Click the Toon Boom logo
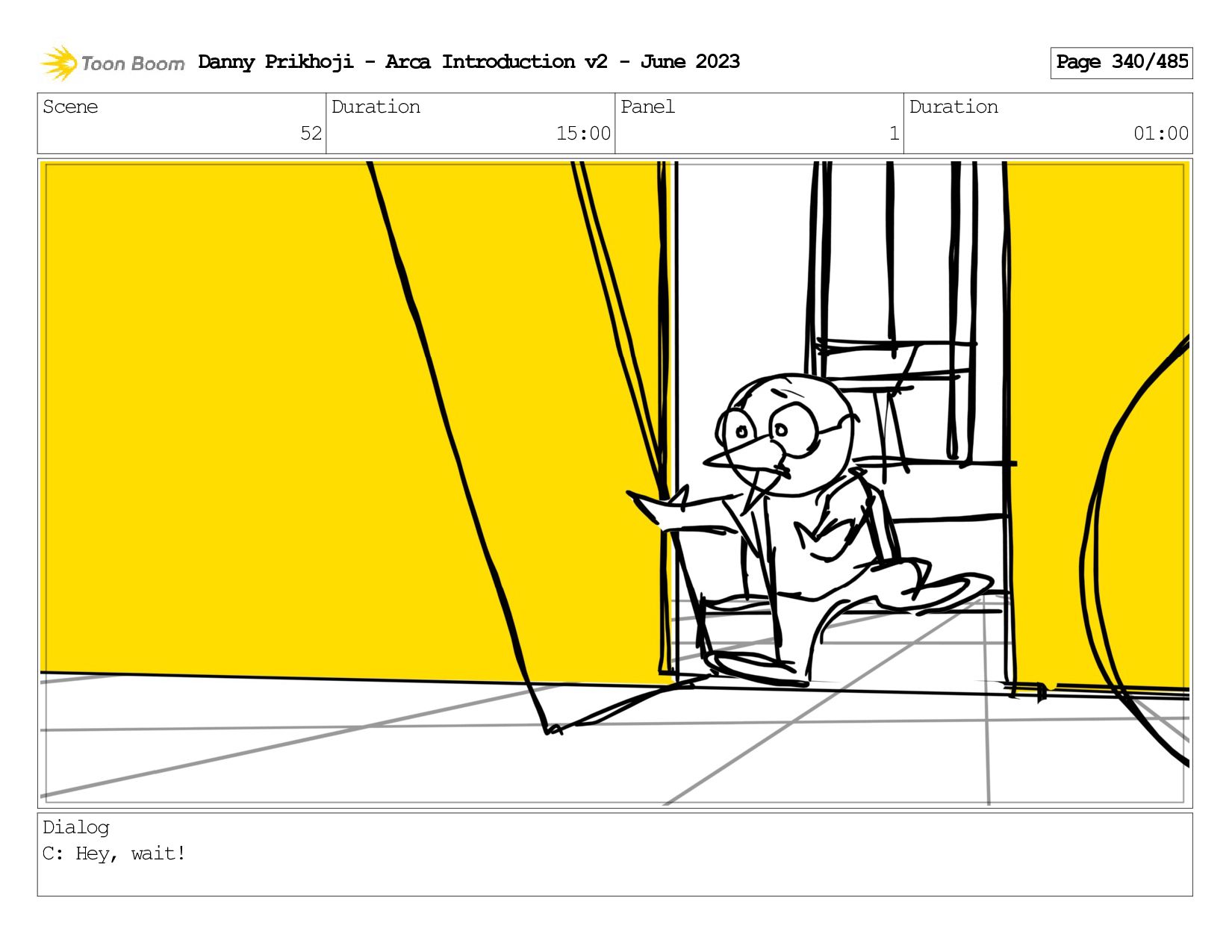Image resolution: width=1232 pixels, height=952 pixels. click(x=112, y=63)
